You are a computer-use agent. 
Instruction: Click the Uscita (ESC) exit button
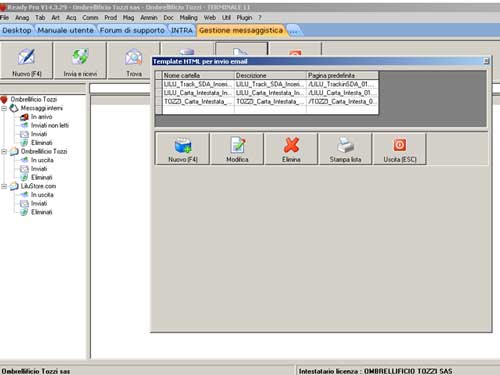point(400,149)
